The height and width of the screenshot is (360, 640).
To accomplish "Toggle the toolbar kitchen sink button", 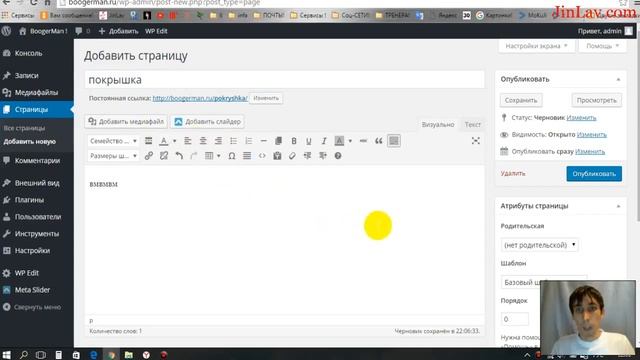I will coord(394,141).
